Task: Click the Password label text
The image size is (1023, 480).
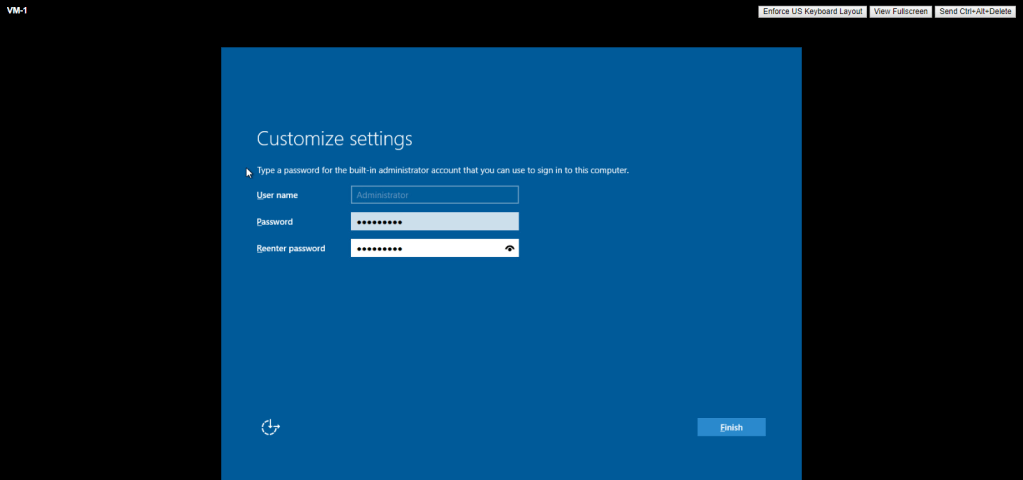Action: (x=275, y=222)
